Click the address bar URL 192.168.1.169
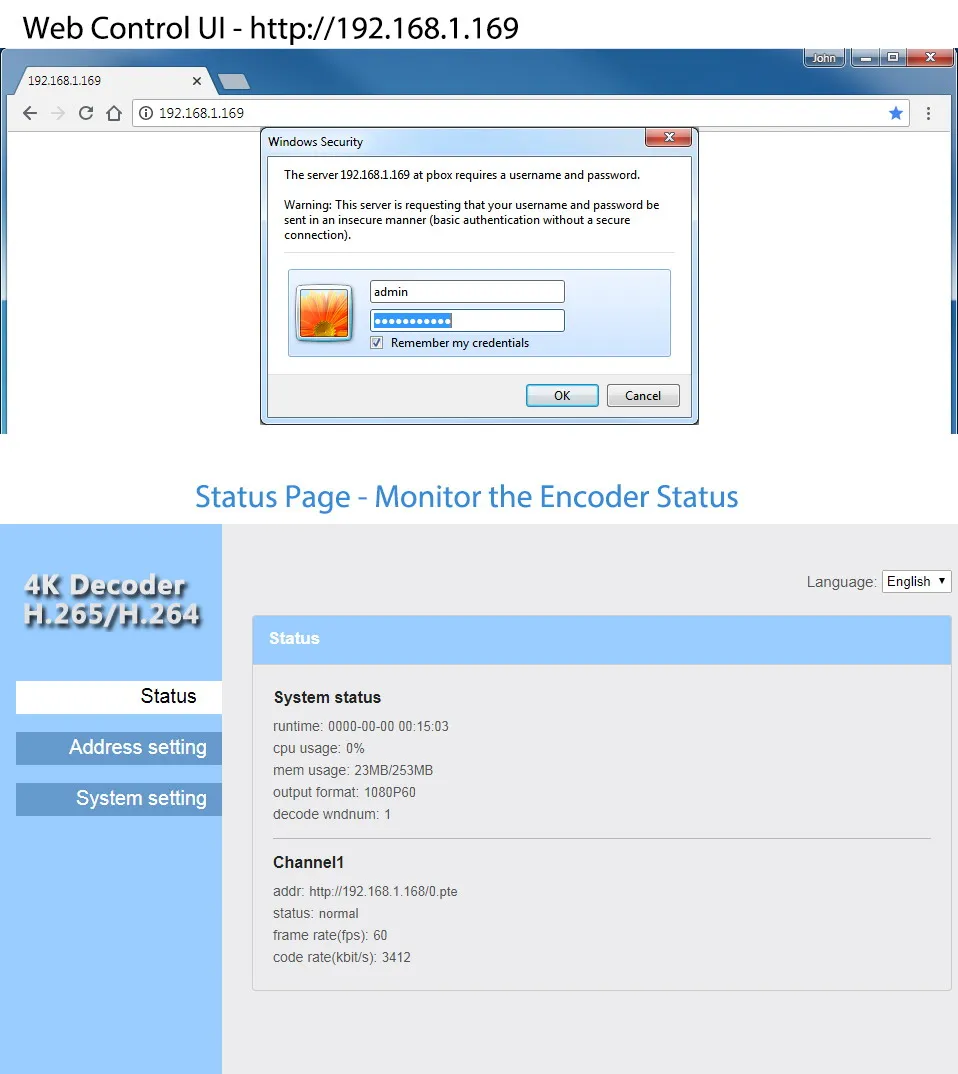 [201, 113]
